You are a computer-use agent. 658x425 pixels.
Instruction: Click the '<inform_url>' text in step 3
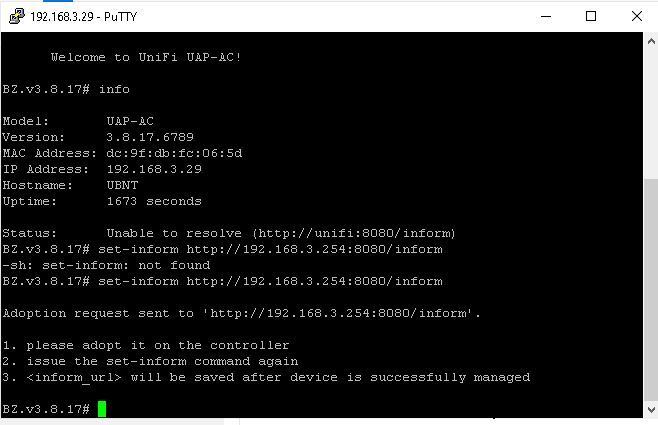coord(74,377)
